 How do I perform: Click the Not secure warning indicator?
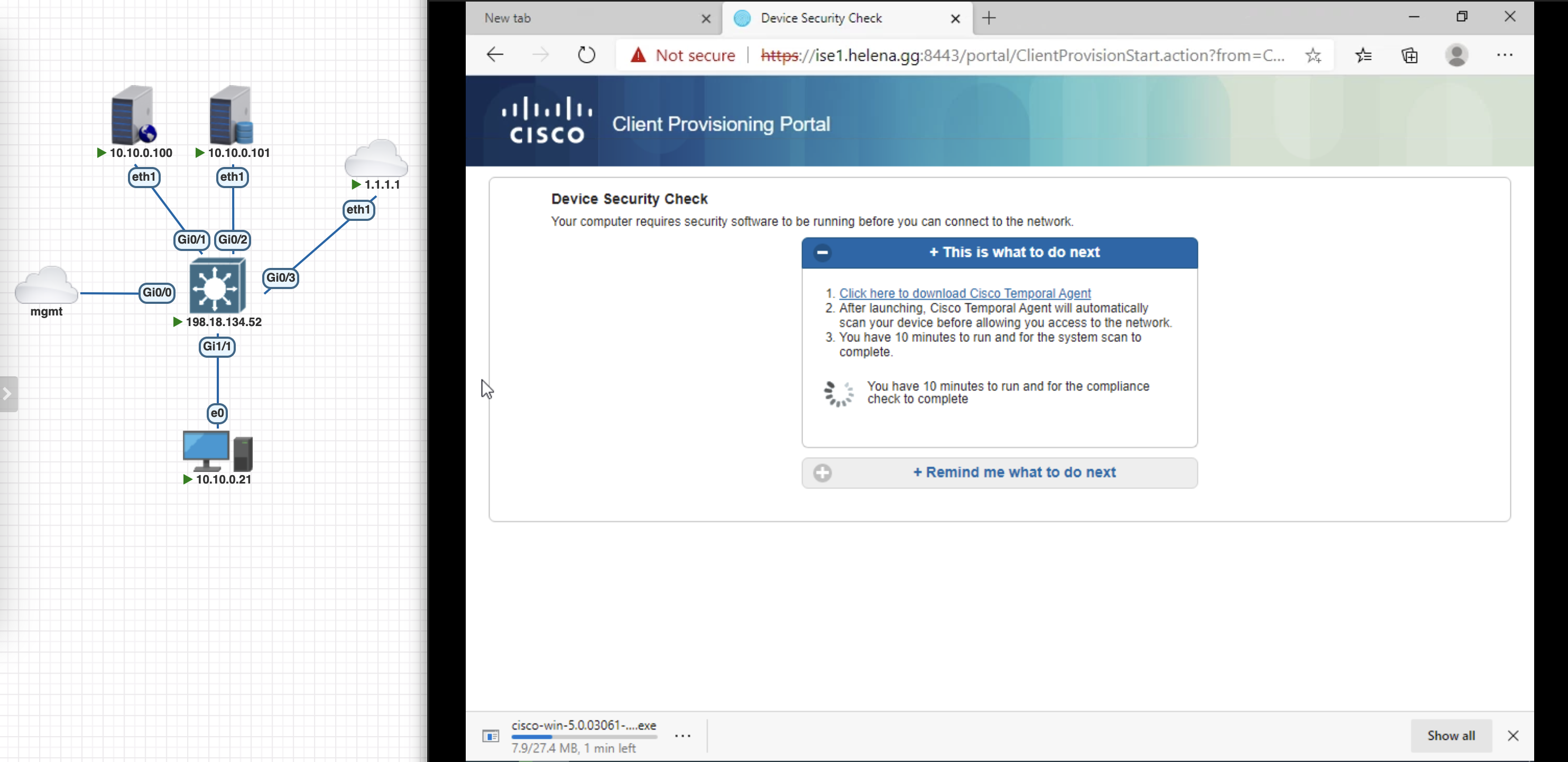click(x=683, y=55)
